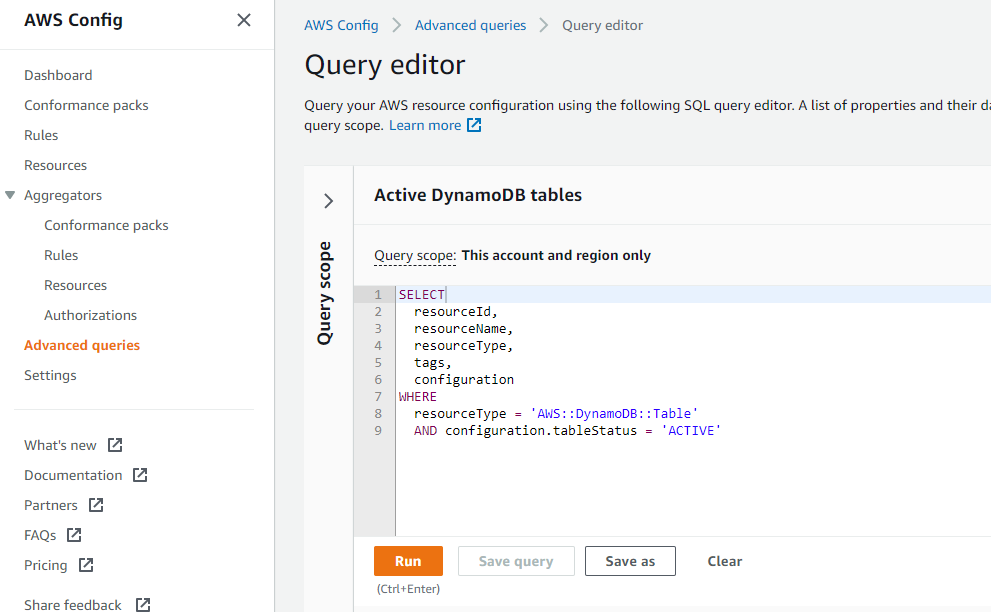
Task: Close the AWS Config navigation panel
Action: click(x=243, y=20)
